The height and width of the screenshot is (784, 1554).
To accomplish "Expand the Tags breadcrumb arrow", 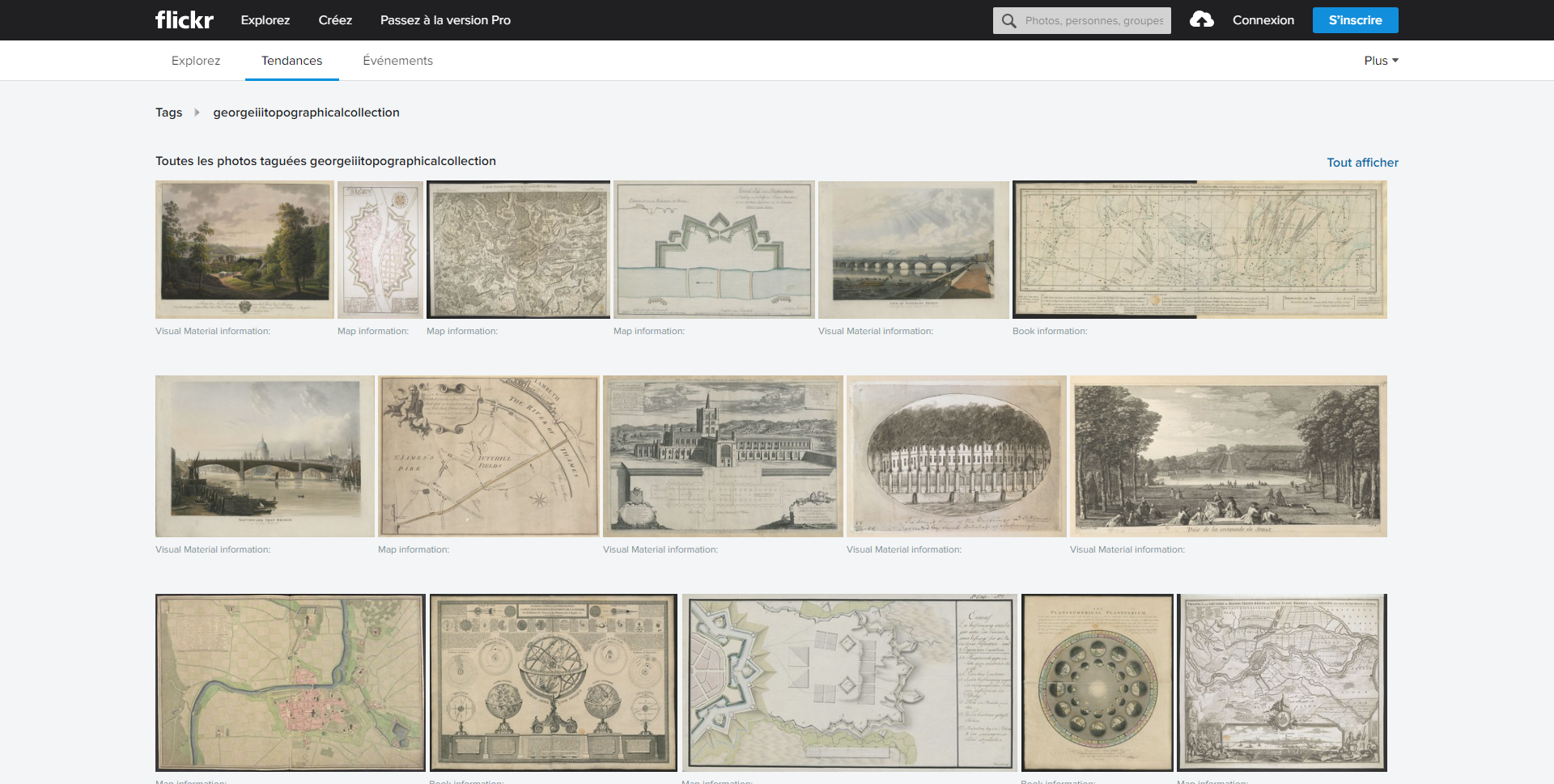I will pyautogui.click(x=197, y=112).
